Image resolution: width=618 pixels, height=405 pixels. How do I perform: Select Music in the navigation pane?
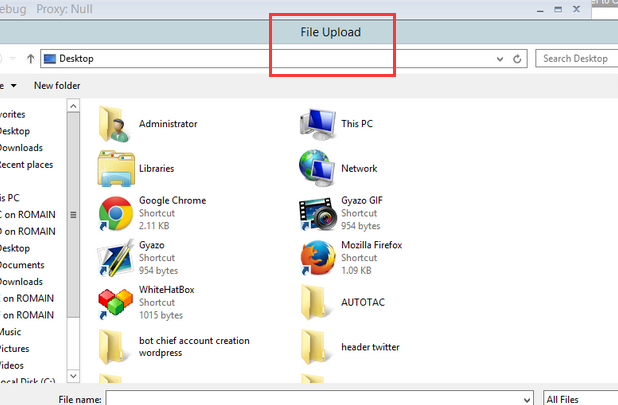pyautogui.click(x=10, y=332)
